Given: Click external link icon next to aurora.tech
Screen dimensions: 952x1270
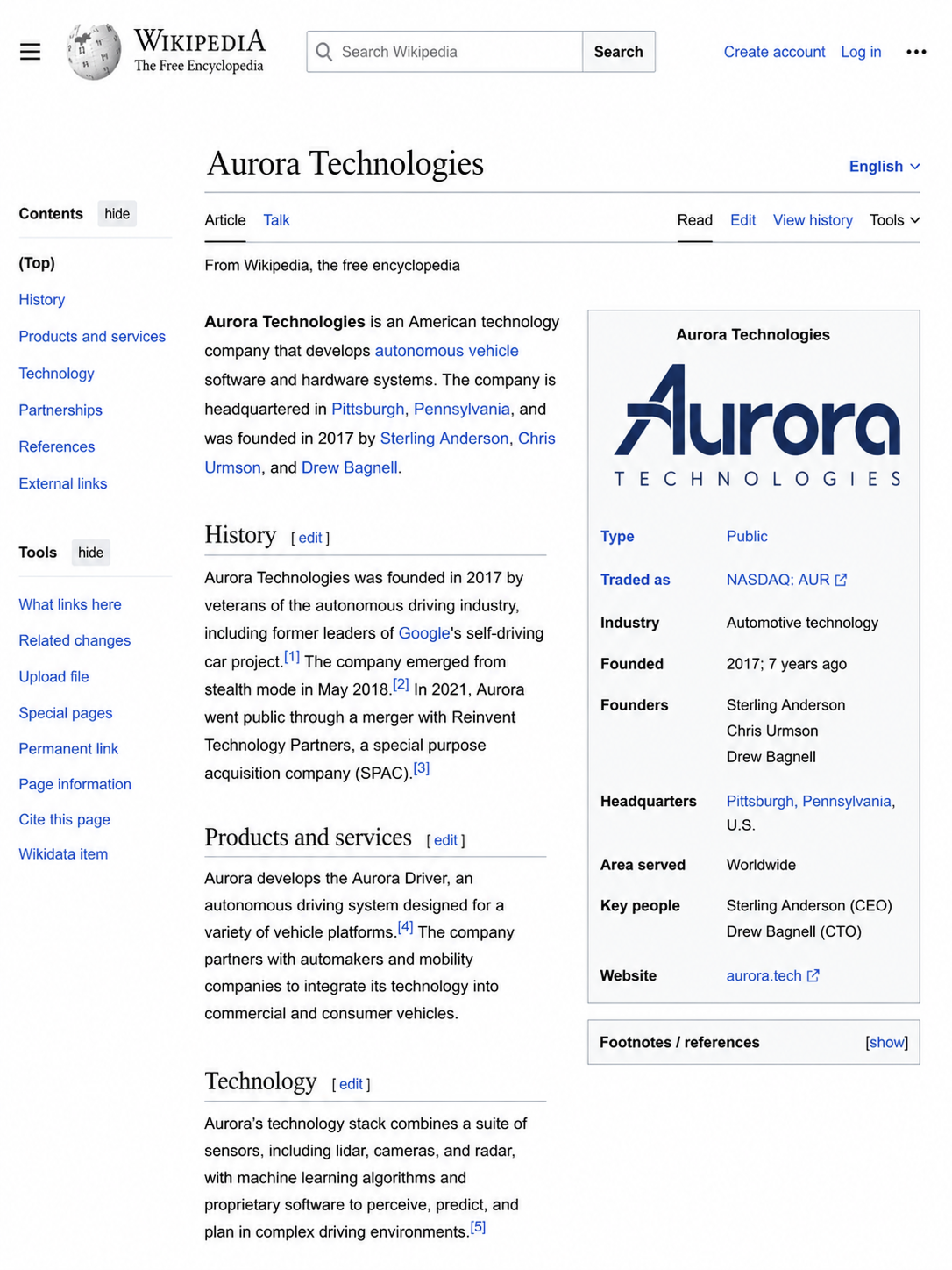Looking at the screenshot, I should pos(813,975).
